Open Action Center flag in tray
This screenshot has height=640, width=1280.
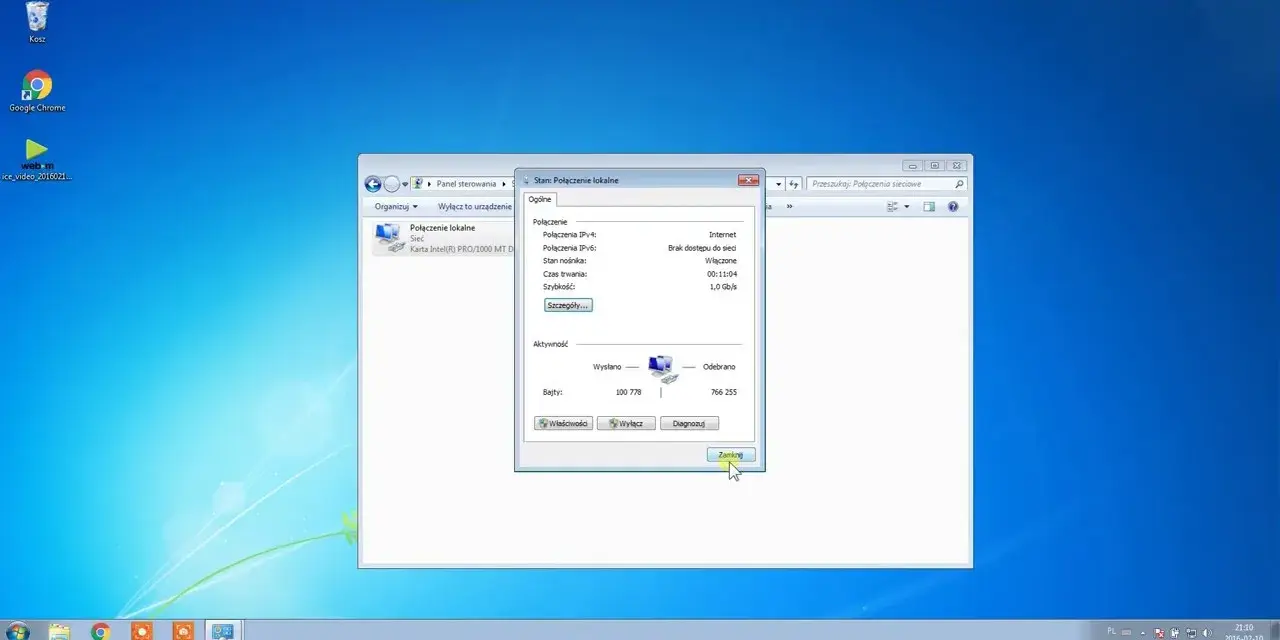pyautogui.click(x=1159, y=632)
